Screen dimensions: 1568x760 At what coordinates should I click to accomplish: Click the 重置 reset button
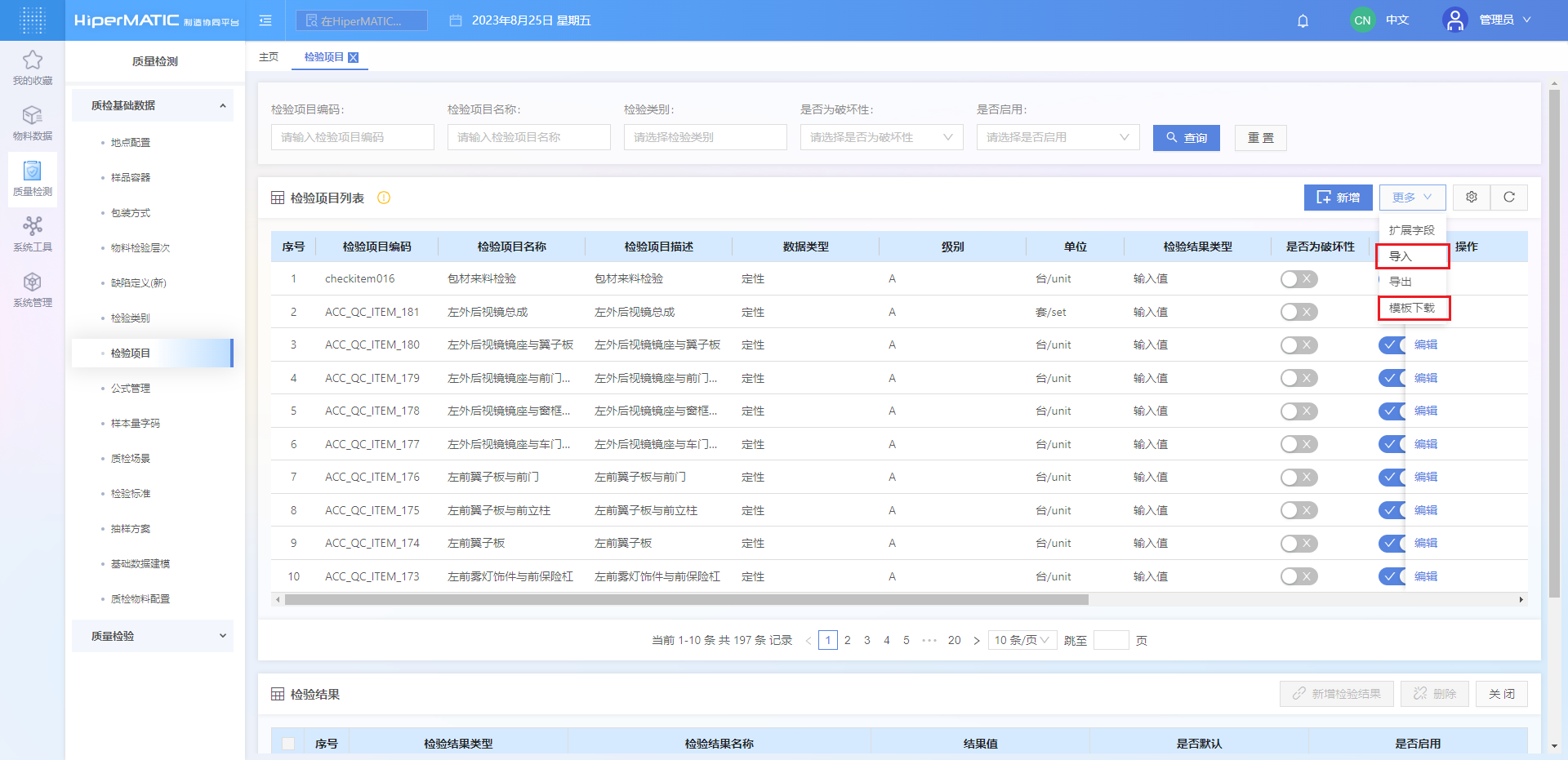pyautogui.click(x=1261, y=138)
